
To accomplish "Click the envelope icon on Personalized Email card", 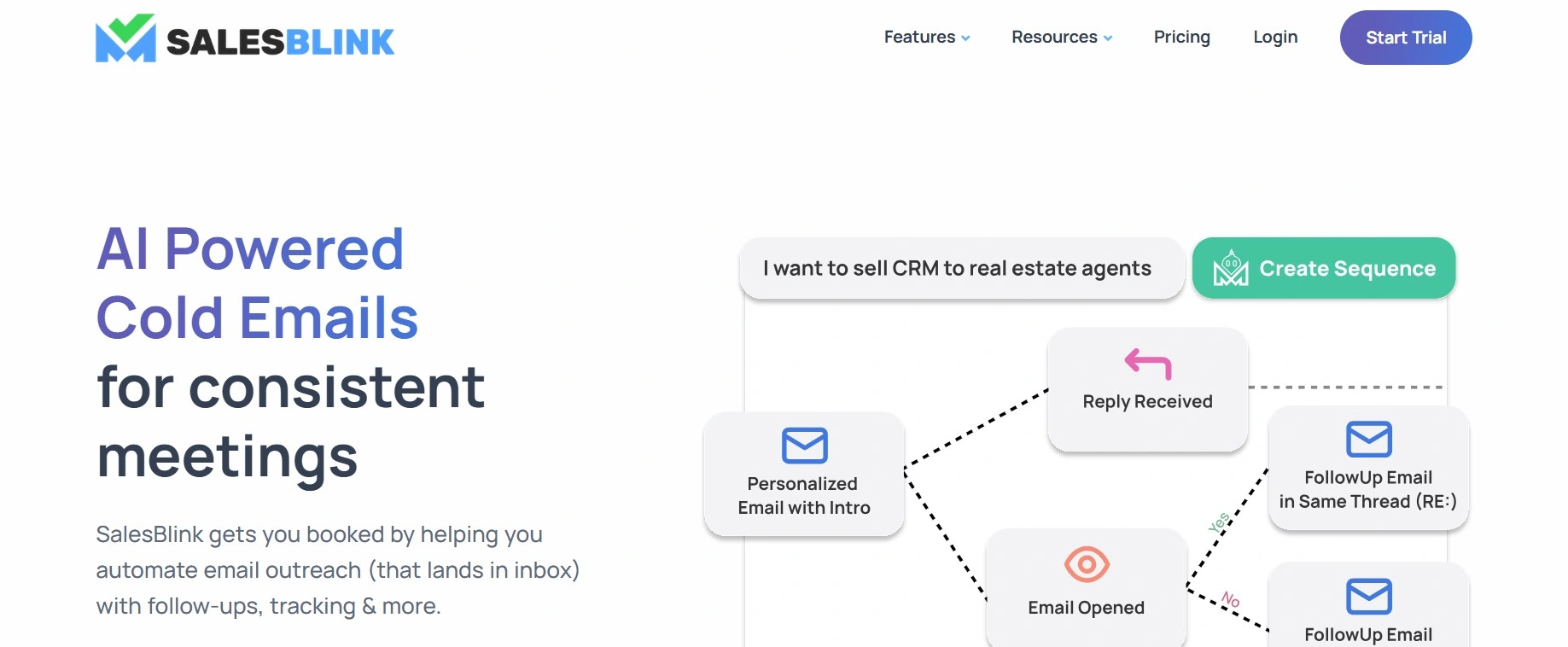I will (804, 446).
